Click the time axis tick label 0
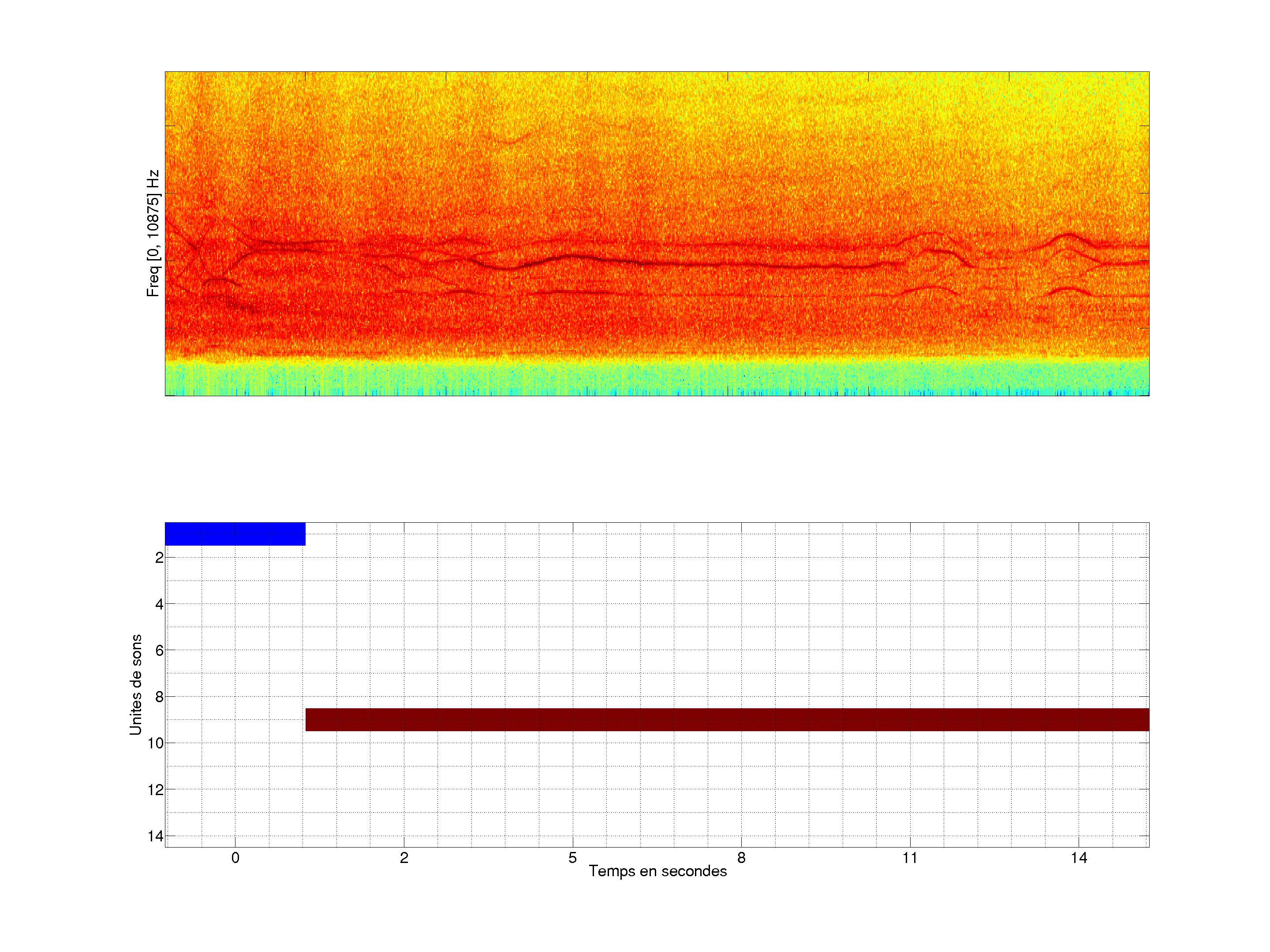1270x952 pixels. tap(235, 858)
